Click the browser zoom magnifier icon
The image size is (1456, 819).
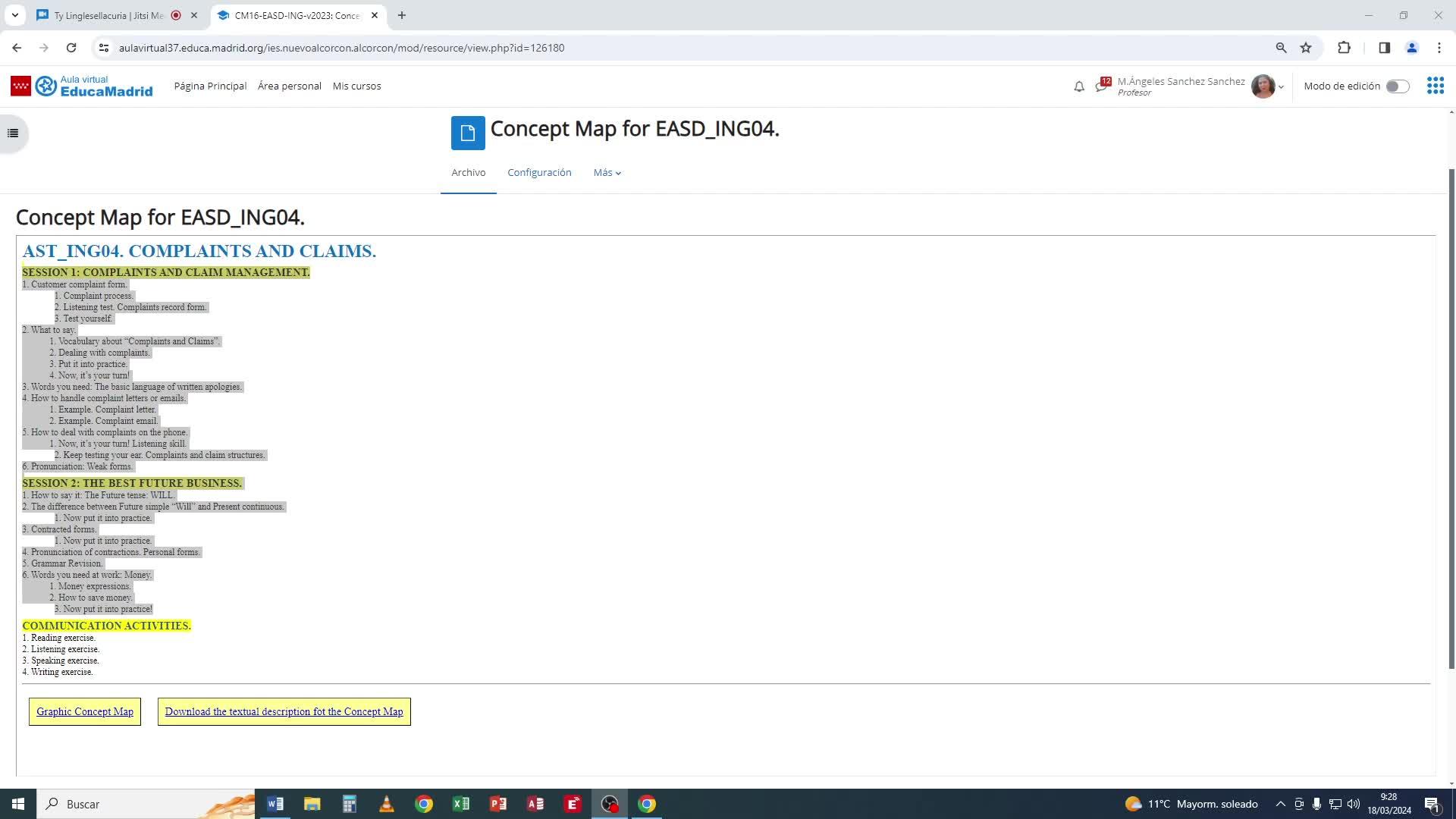pos(1281,48)
